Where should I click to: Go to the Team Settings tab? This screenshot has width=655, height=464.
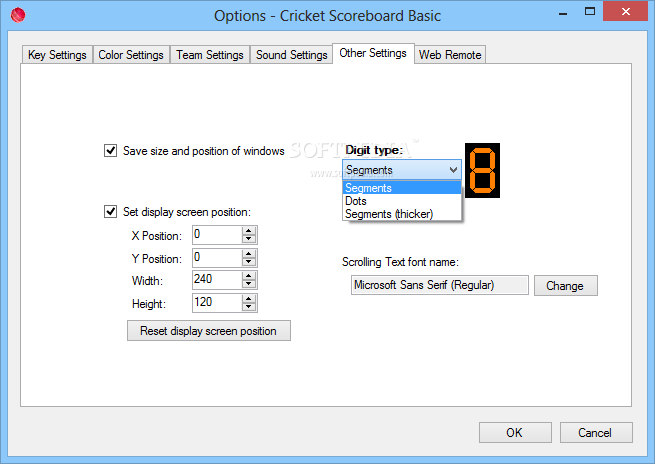point(210,55)
